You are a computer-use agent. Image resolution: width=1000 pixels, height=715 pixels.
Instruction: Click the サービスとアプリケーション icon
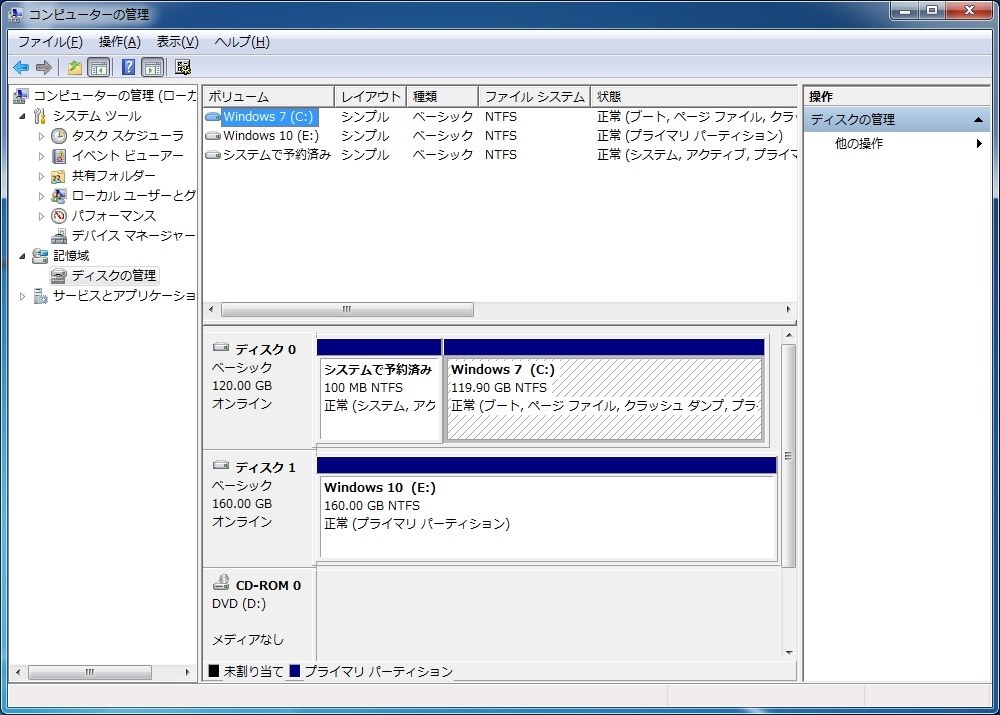pyautogui.click(x=40, y=296)
